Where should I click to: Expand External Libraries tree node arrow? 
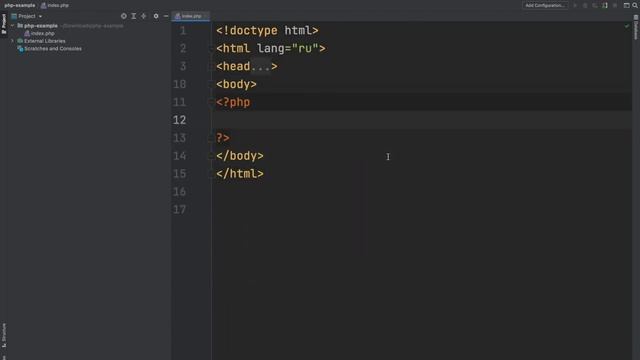tap(12, 41)
